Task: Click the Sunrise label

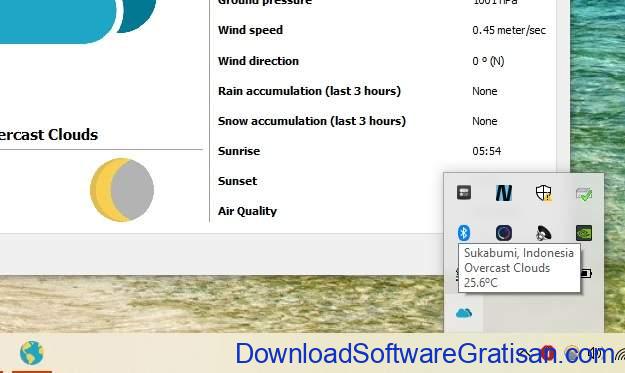Action: [239, 151]
